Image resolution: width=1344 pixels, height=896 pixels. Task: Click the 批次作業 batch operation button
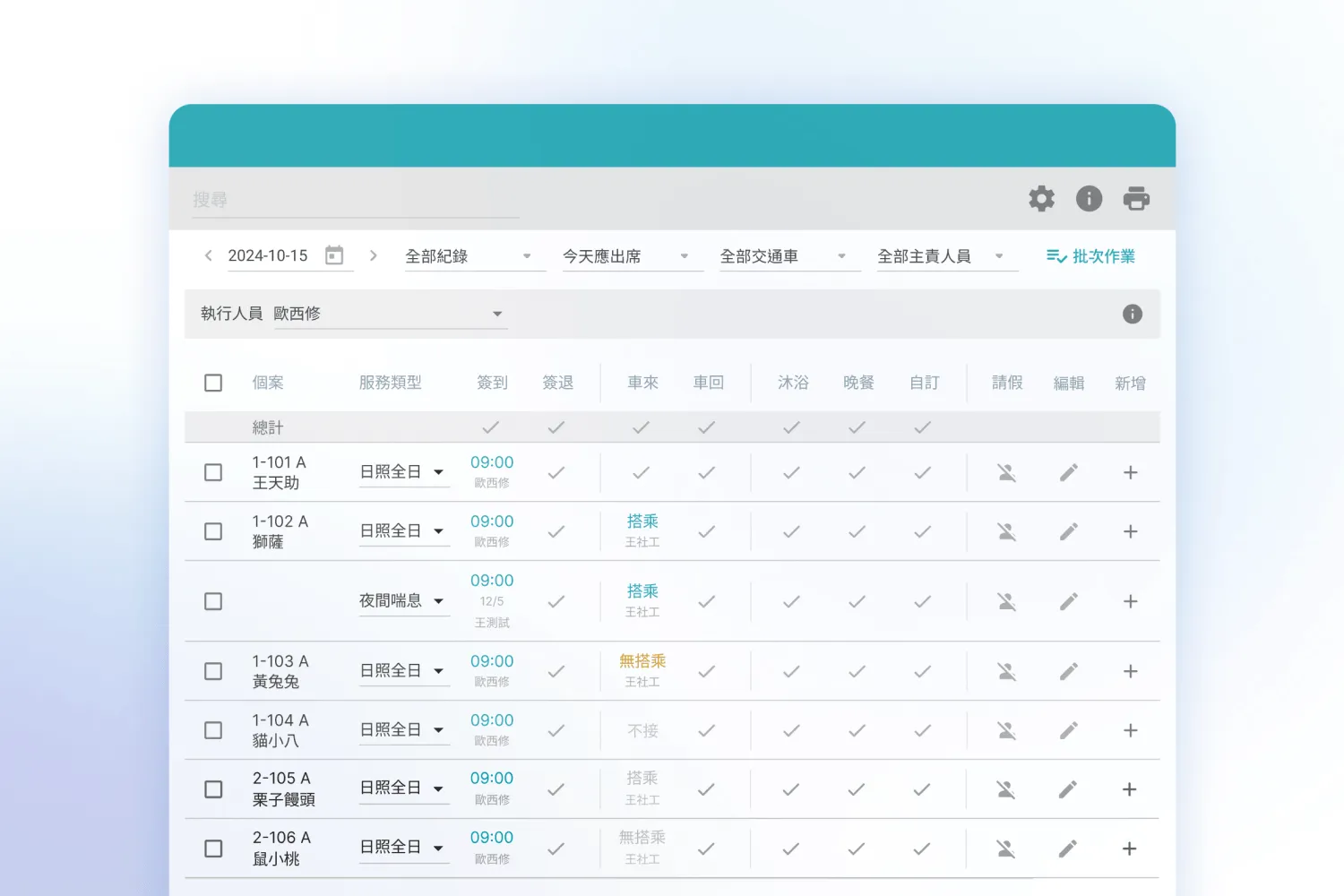click(x=1090, y=256)
